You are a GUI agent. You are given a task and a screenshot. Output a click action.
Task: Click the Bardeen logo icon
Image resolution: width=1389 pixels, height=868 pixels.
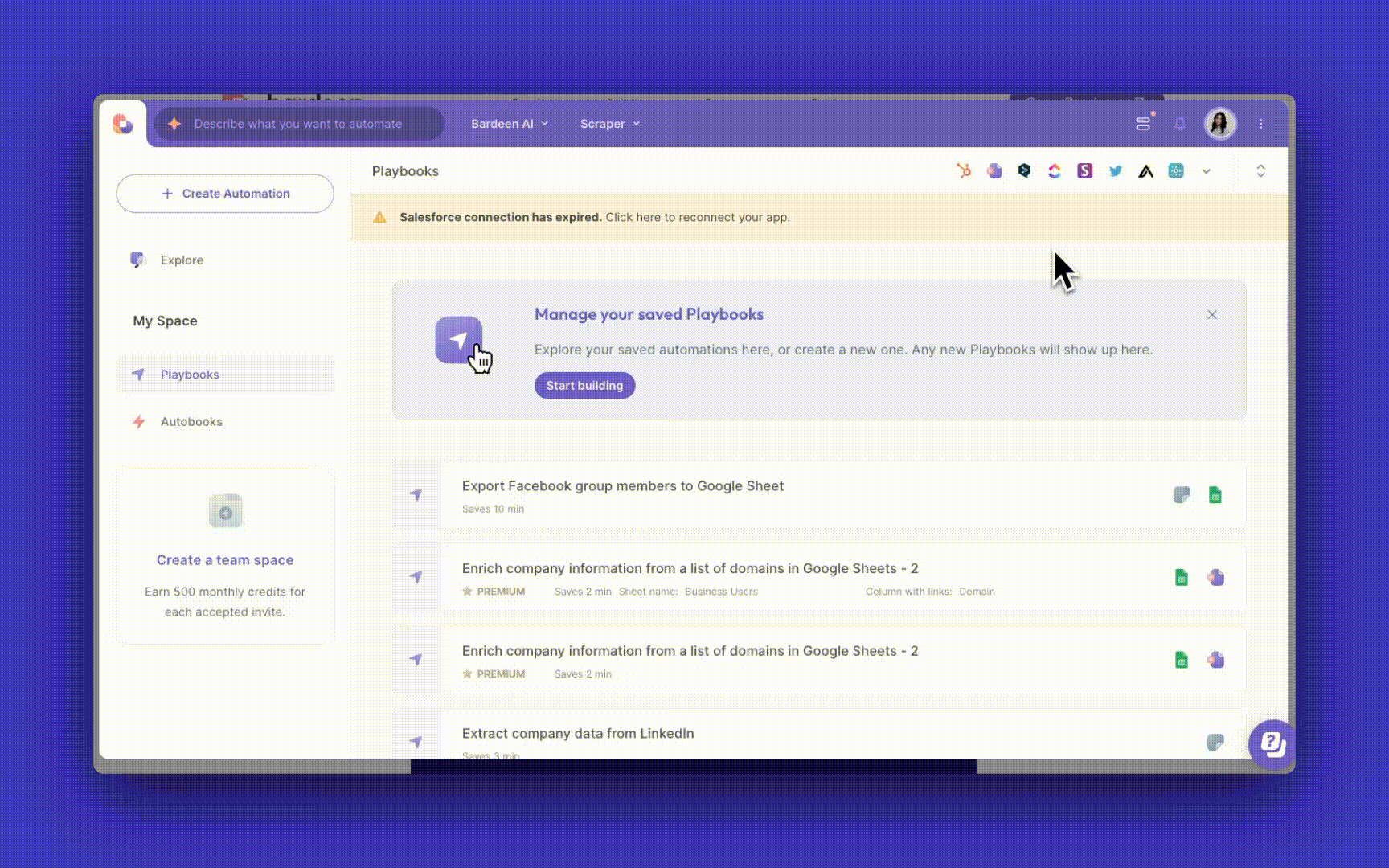pos(122,124)
